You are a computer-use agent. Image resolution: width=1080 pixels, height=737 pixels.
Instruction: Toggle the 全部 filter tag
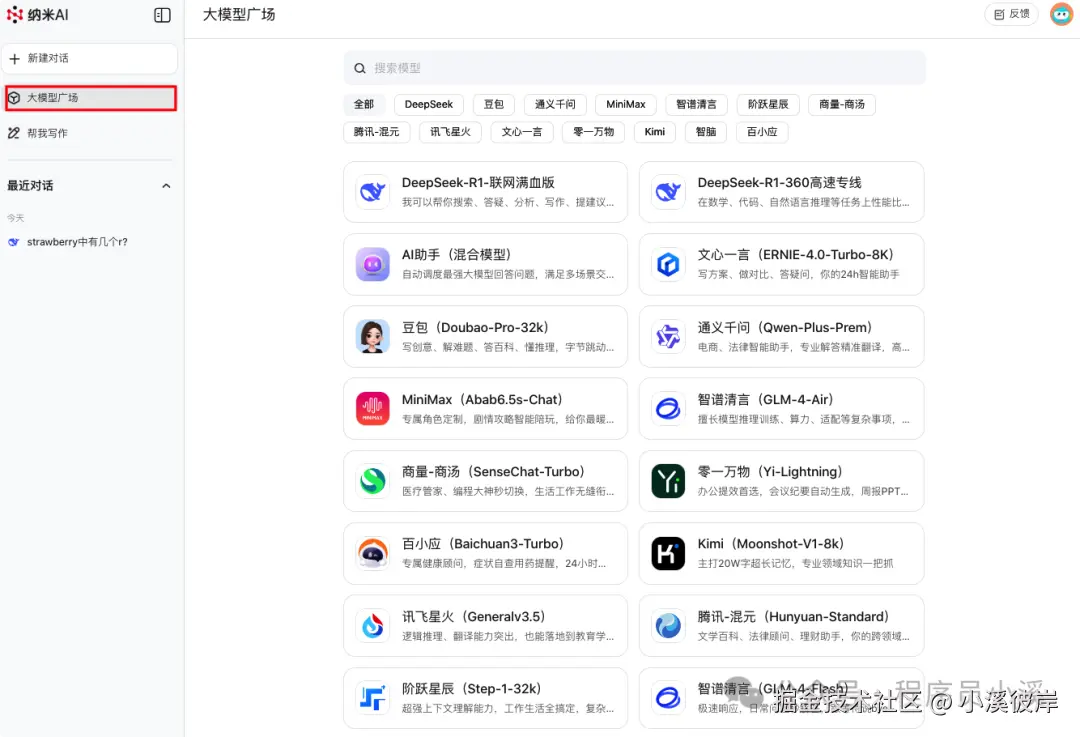364,104
